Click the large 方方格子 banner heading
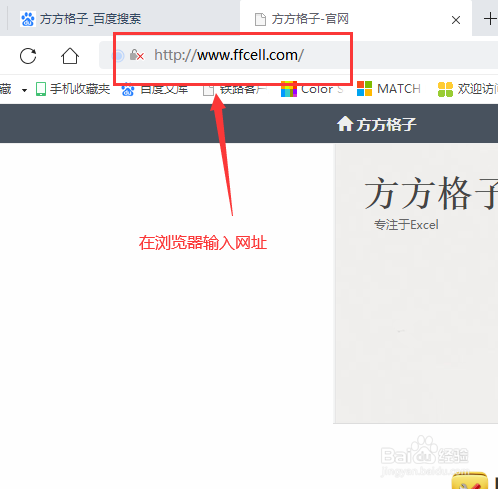 point(431,193)
